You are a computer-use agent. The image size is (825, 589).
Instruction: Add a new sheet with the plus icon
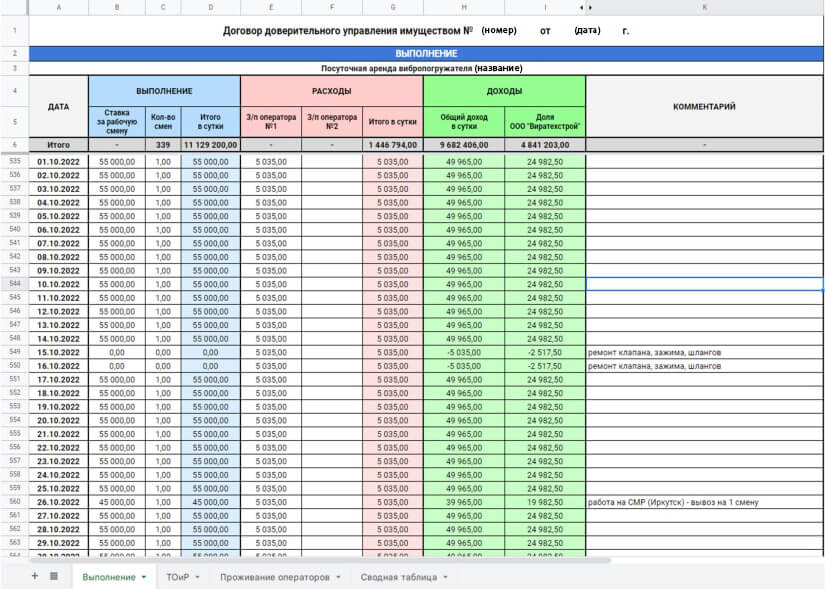35,576
